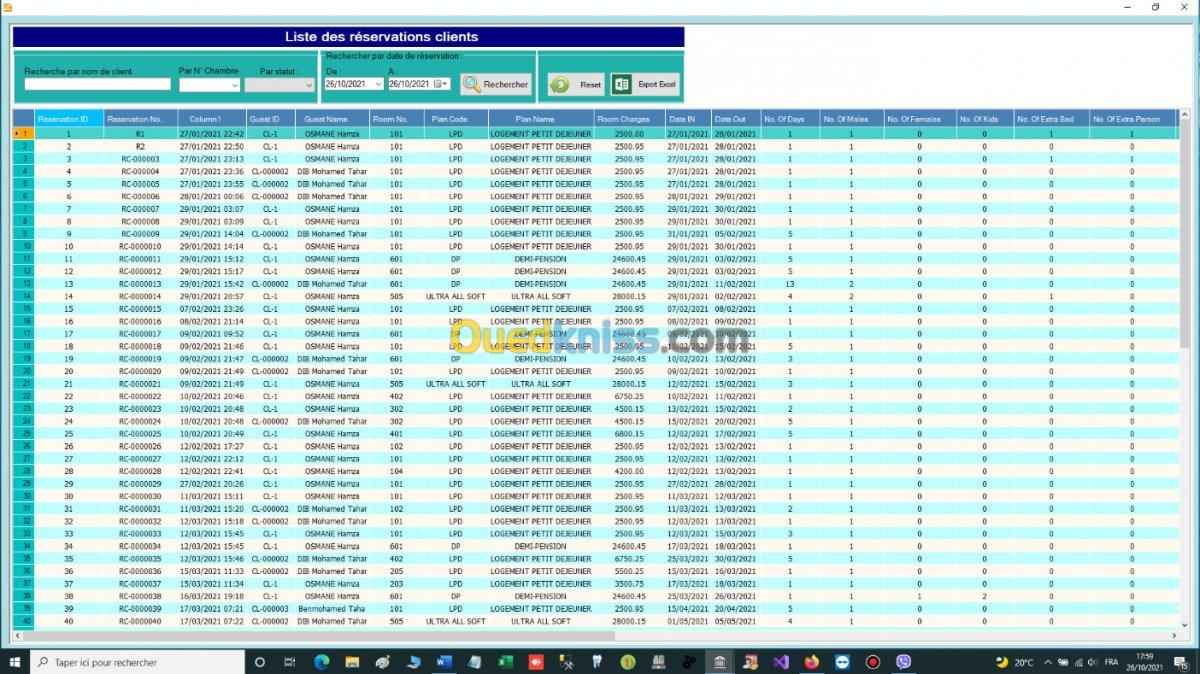This screenshot has width=1200, height=674.
Task: Click the taskbar search box
Action: click(138, 662)
